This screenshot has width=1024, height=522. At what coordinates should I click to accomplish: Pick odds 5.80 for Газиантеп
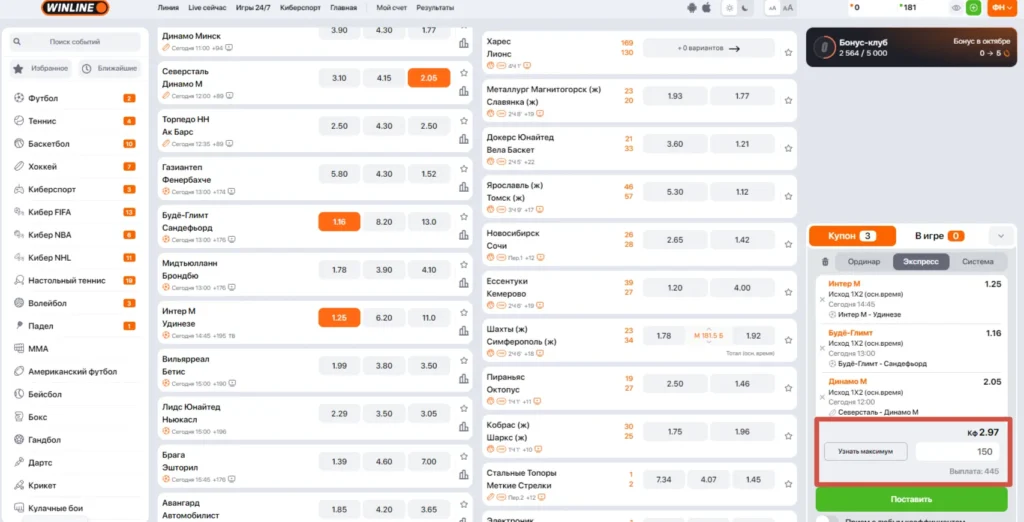tap(339, 174)
